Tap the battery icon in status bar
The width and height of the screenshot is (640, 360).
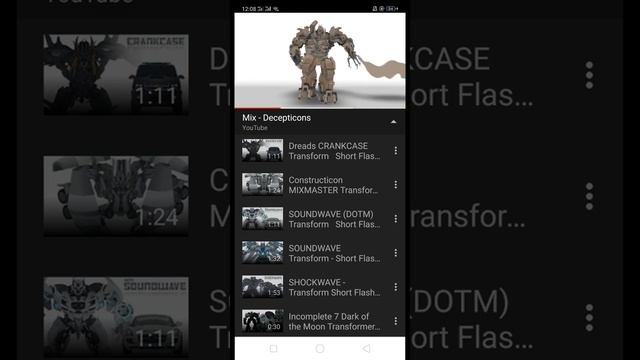[391, 9]
